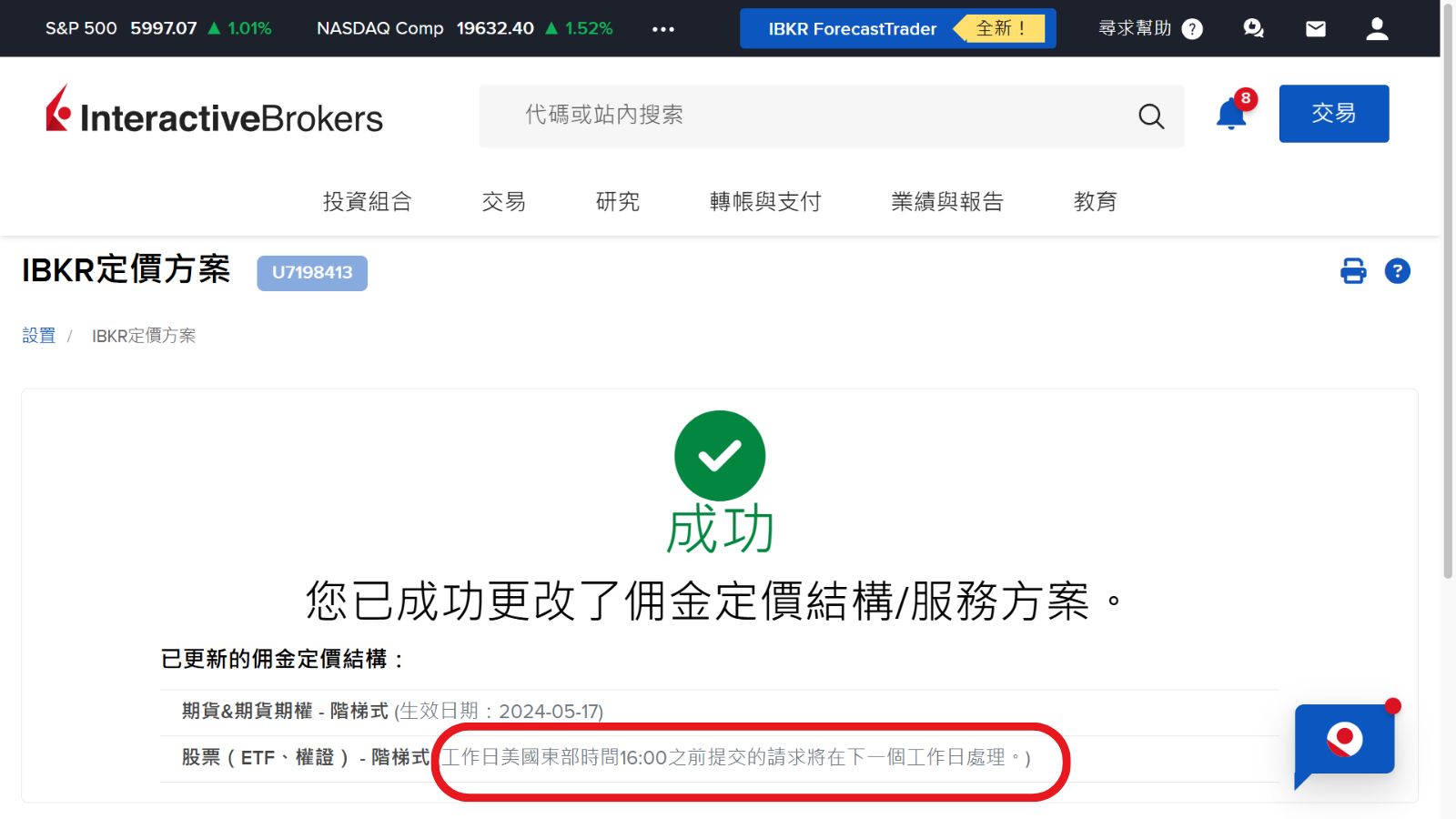Open the mail messages icon
The width and height of the screenshot is (1456, 819).
pos(1315,29)
